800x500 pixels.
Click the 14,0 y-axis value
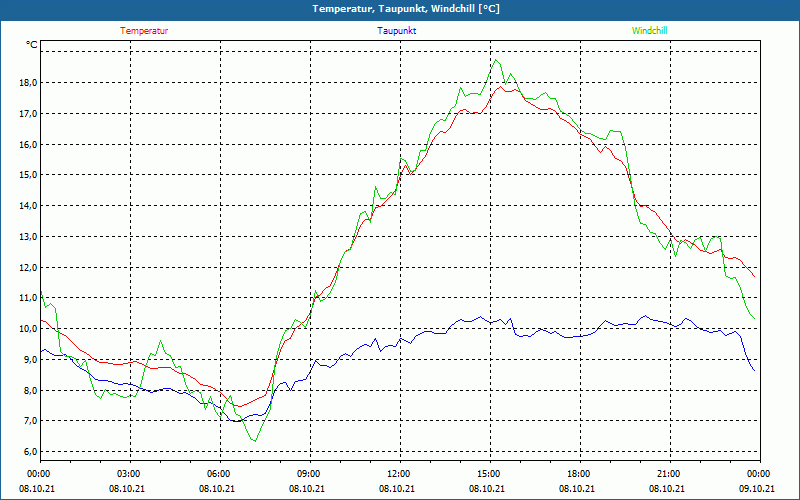29,206
